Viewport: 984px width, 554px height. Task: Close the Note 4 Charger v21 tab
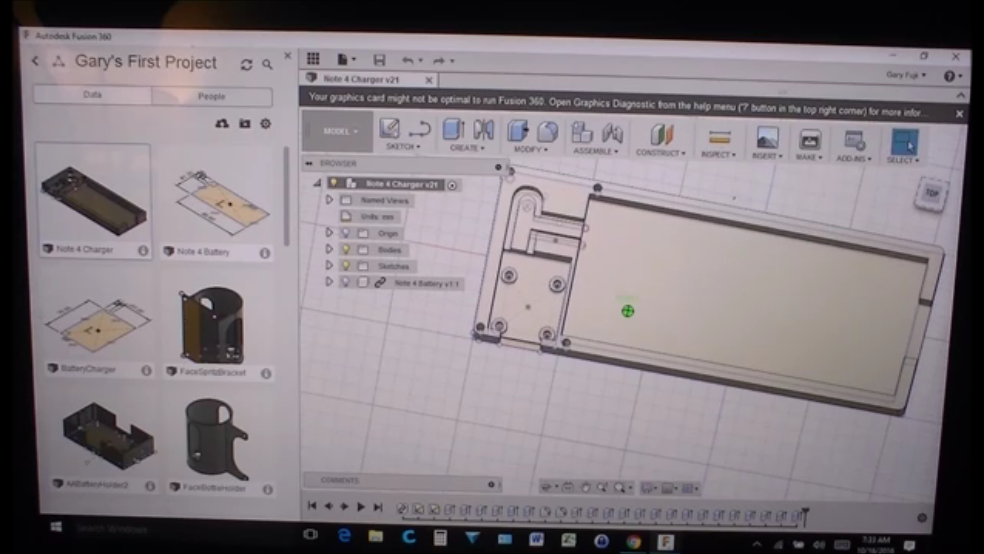pyautogui.click(x=429, y=80)
